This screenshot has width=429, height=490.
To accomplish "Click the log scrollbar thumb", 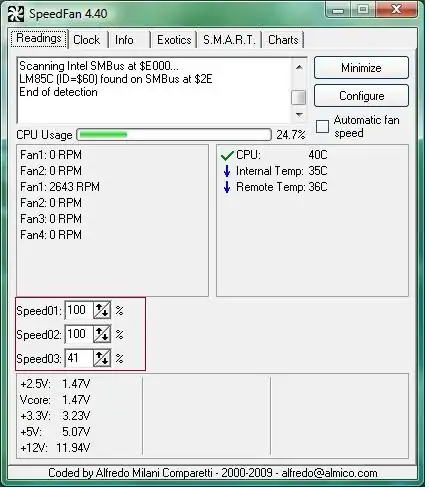I will click(x=299, y=98).
